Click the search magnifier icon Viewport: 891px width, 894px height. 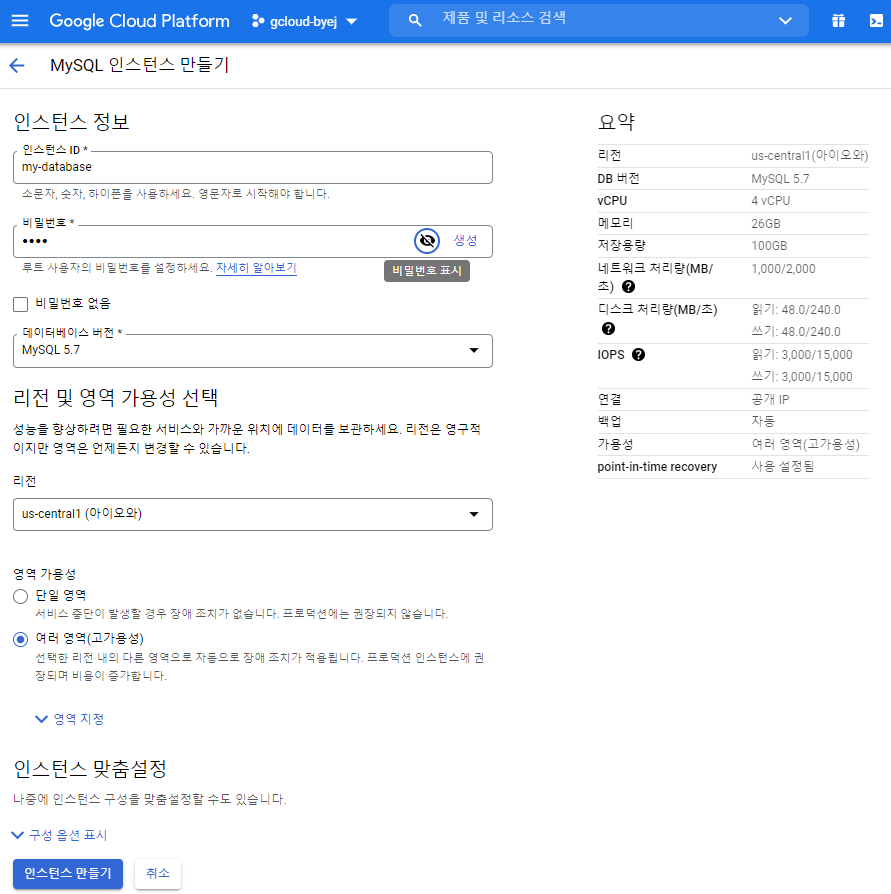(x=415, y=21)
